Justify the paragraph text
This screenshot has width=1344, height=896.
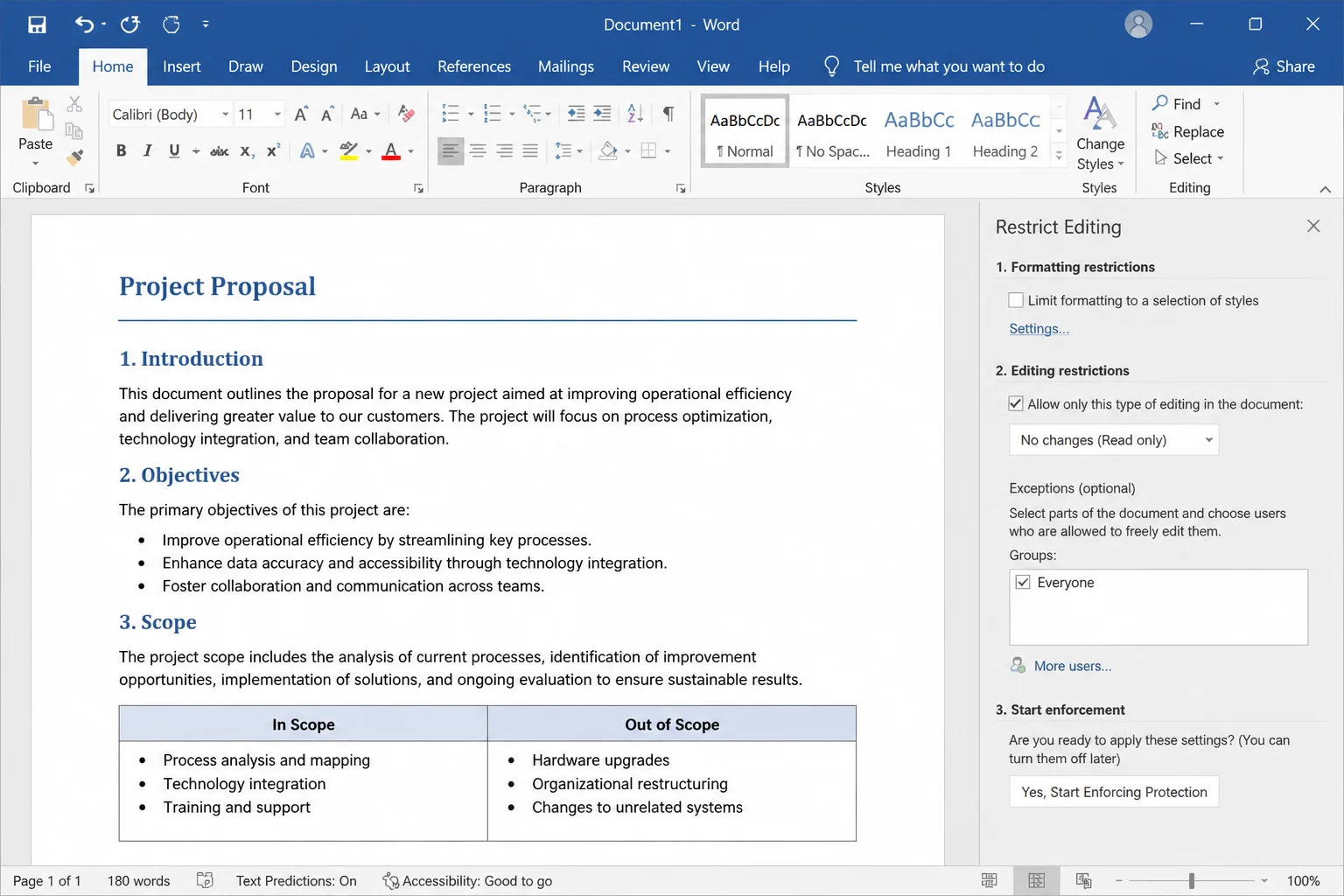pyautogui.click(x=530, y=150)
